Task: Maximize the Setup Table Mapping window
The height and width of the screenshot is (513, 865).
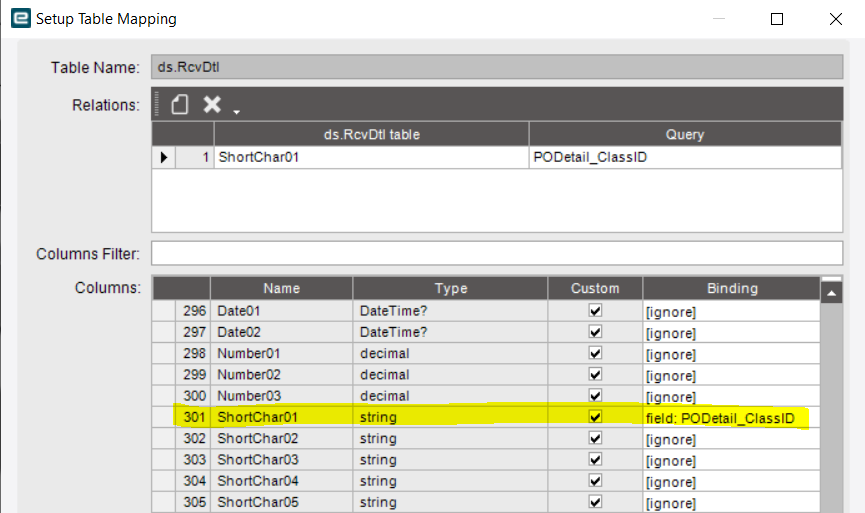Action: [x=777, y=19]
